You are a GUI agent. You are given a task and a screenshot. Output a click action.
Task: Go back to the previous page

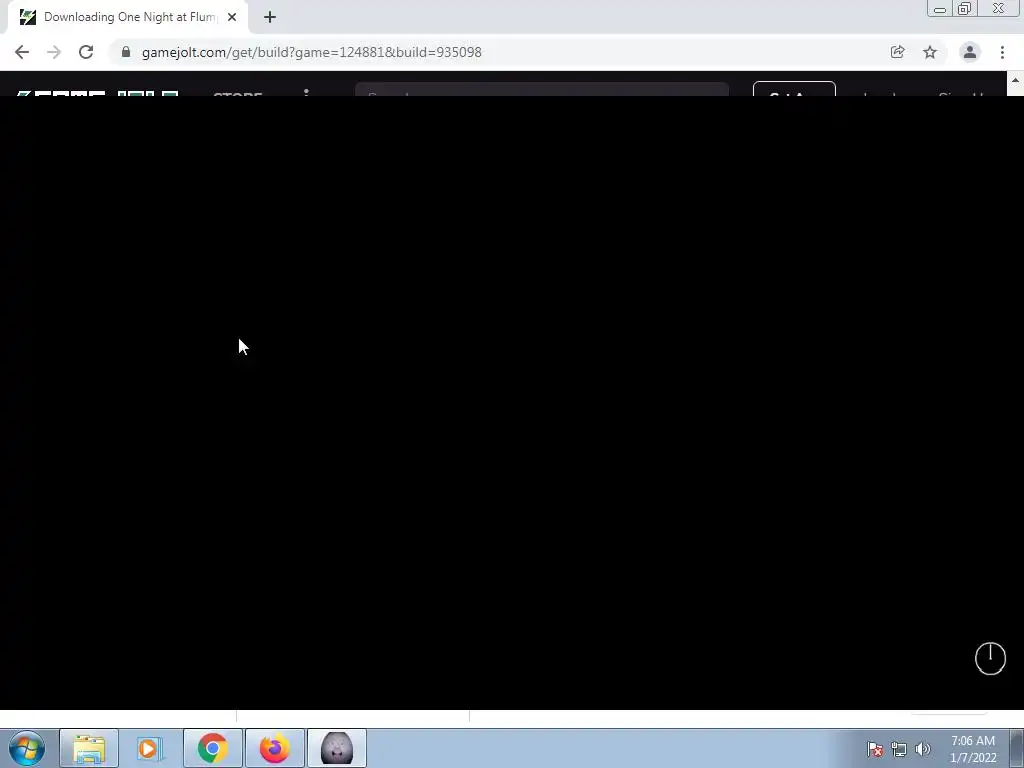(22, 52)
